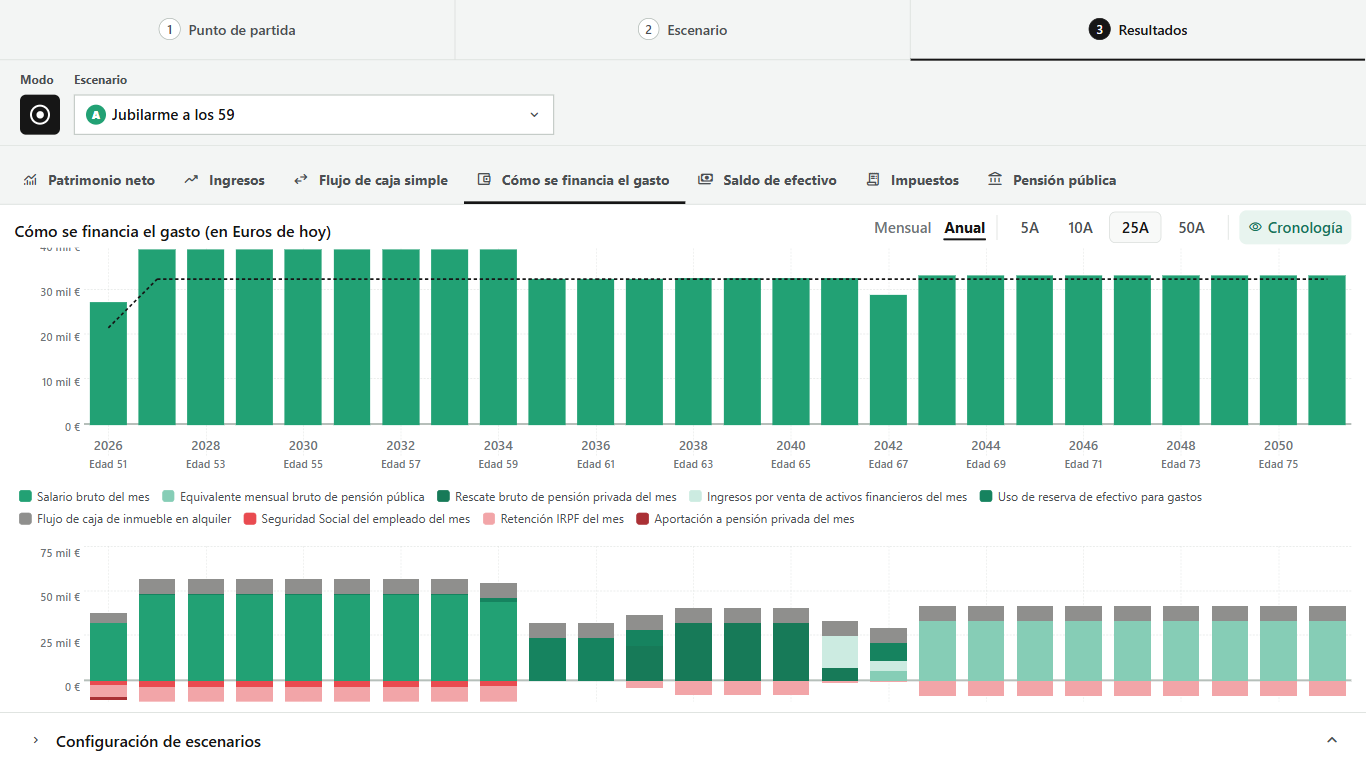This screenshot has width=1366, height=768.
Task: Click the eye icon beside Cronología
Action: [x=1255, y=228]
